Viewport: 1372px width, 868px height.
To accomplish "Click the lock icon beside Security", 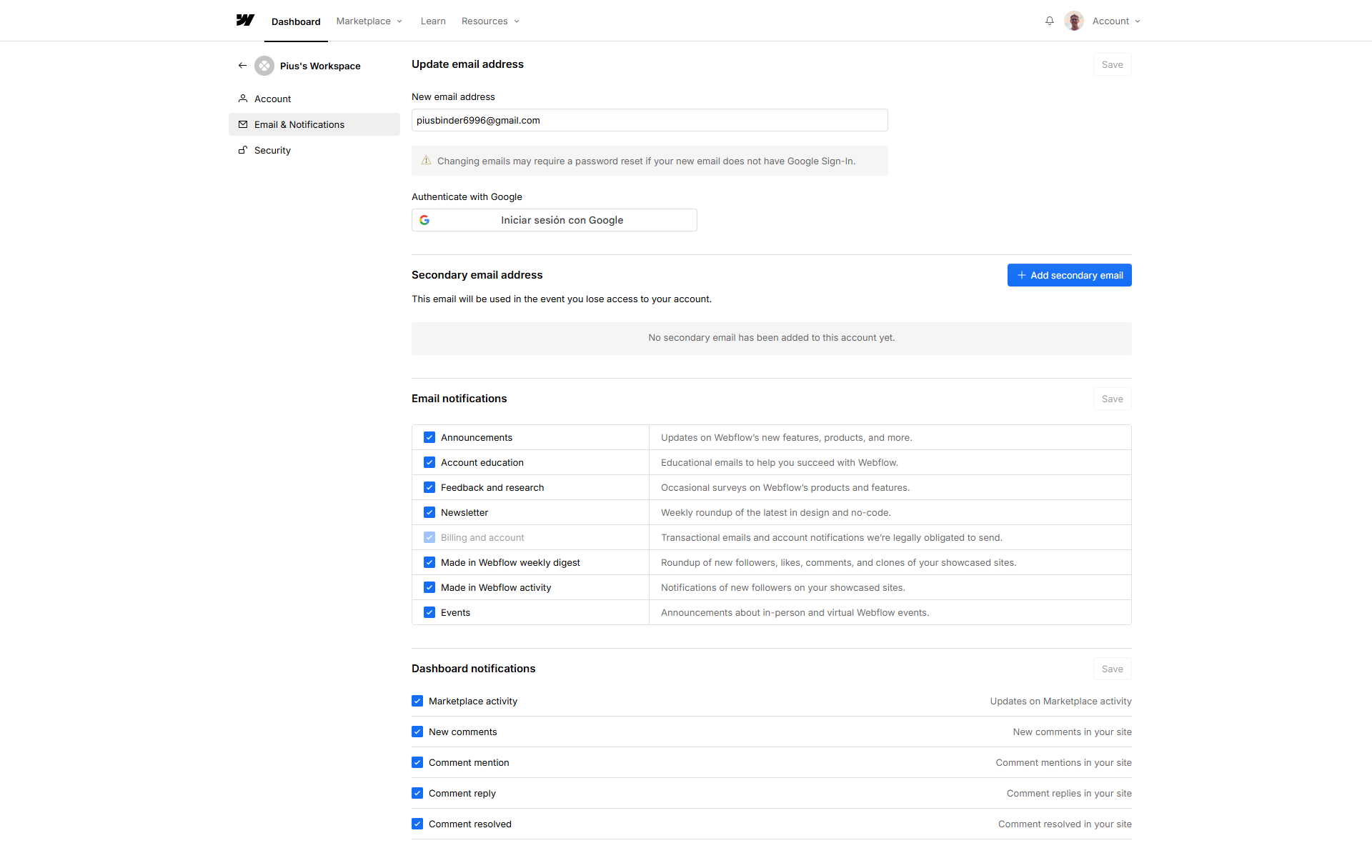I will point(243,150).
